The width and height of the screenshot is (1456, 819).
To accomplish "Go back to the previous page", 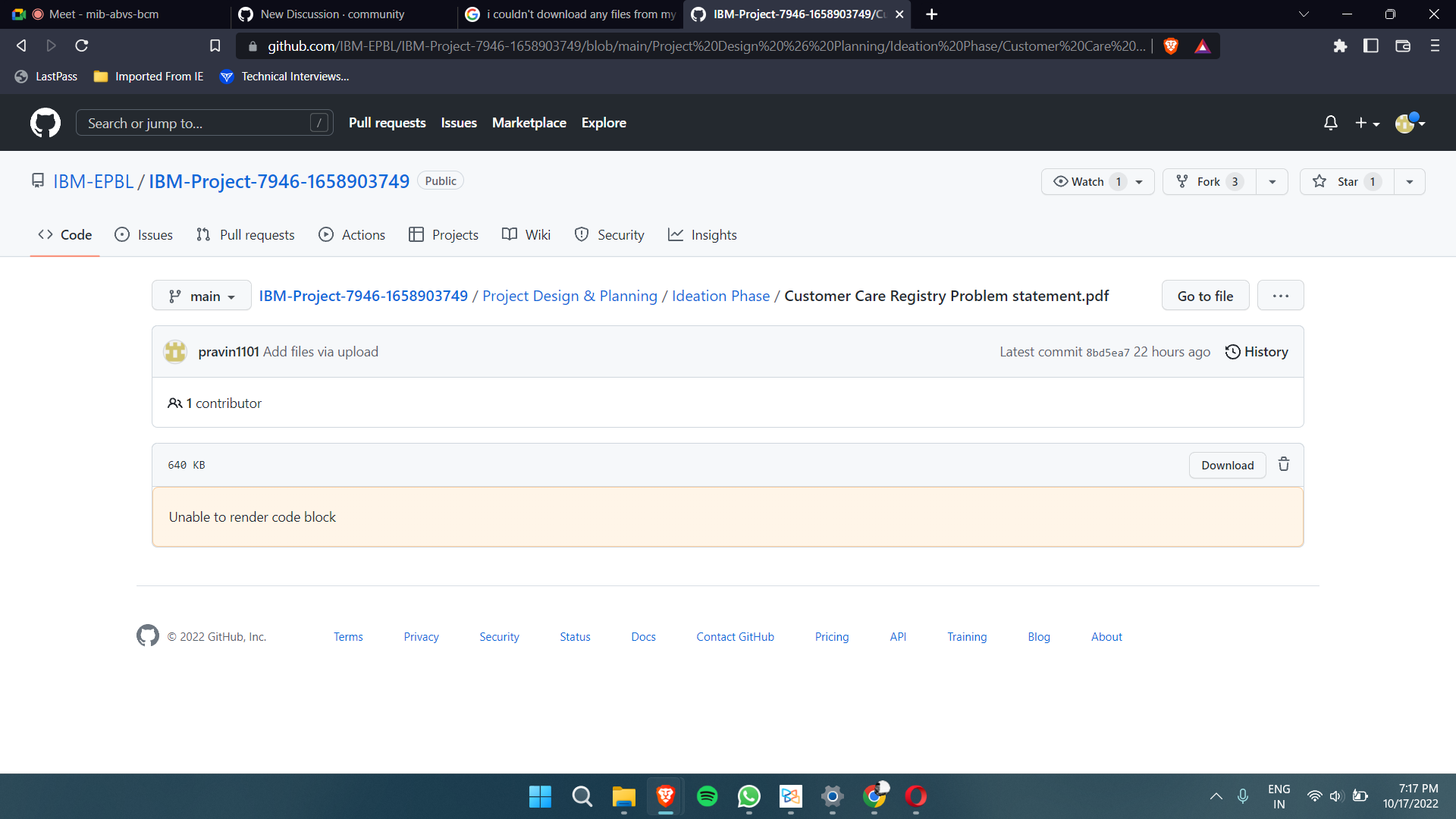I will pos(21,46).
